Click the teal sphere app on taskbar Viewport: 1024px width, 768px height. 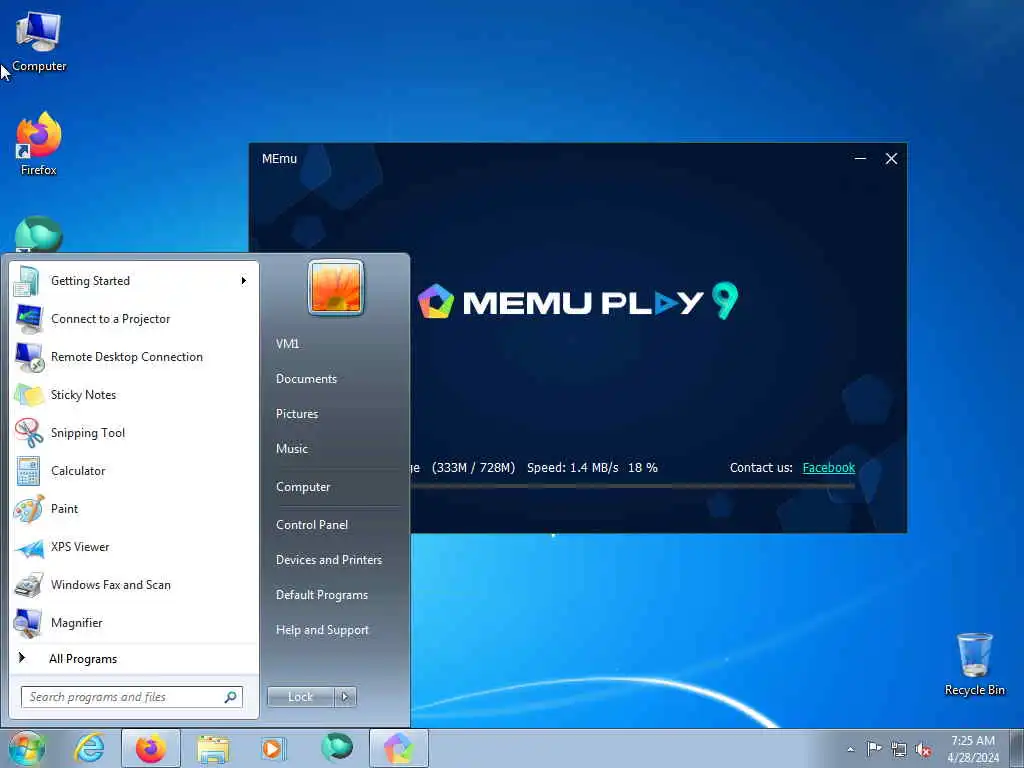tap(337, 747)
